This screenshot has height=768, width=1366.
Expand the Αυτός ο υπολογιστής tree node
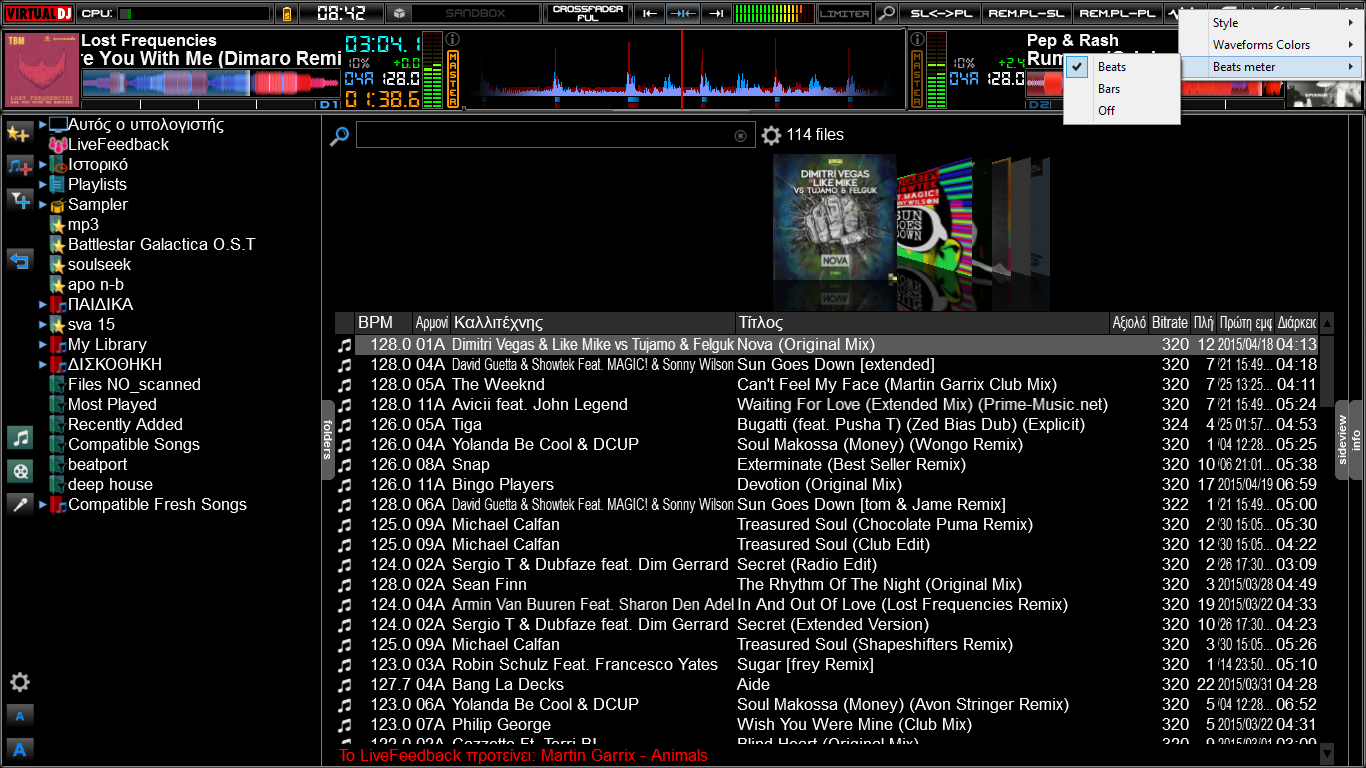43,125
